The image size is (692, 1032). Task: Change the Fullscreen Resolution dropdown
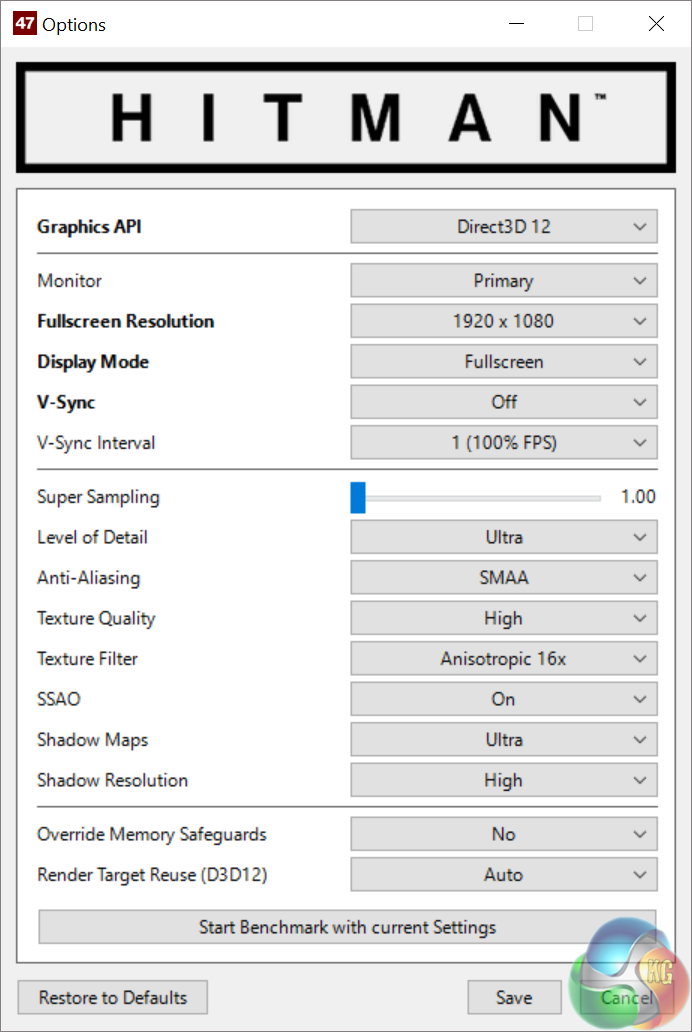[x=504, y=322]
